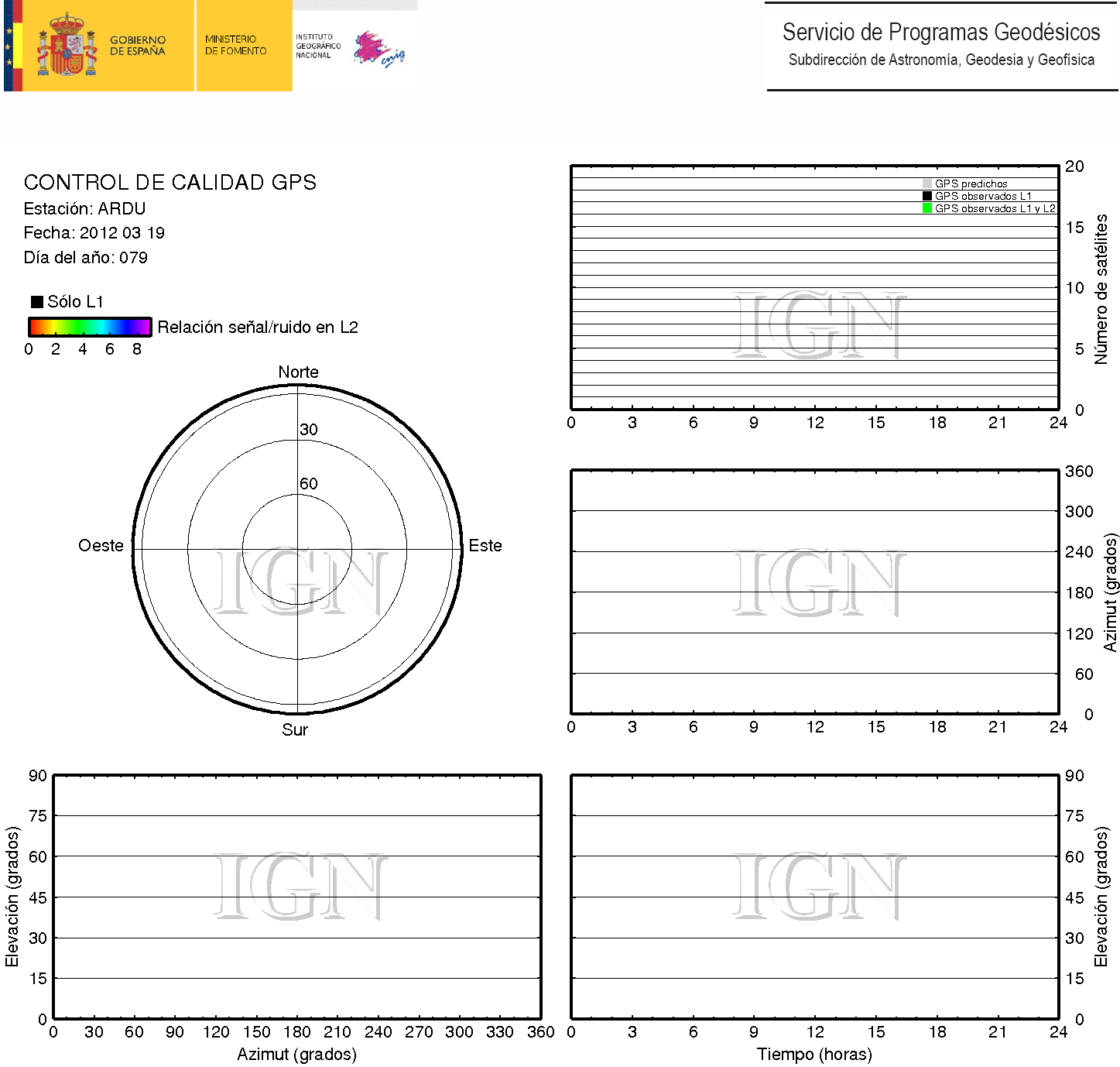Screen dimensions: 1120x1067
Task: Click the Día del año: 079 text
Action: point(85,258)
